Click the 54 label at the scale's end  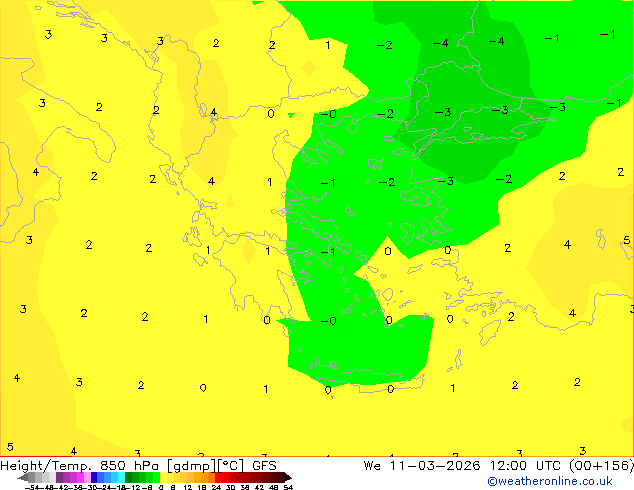(288, 487)
